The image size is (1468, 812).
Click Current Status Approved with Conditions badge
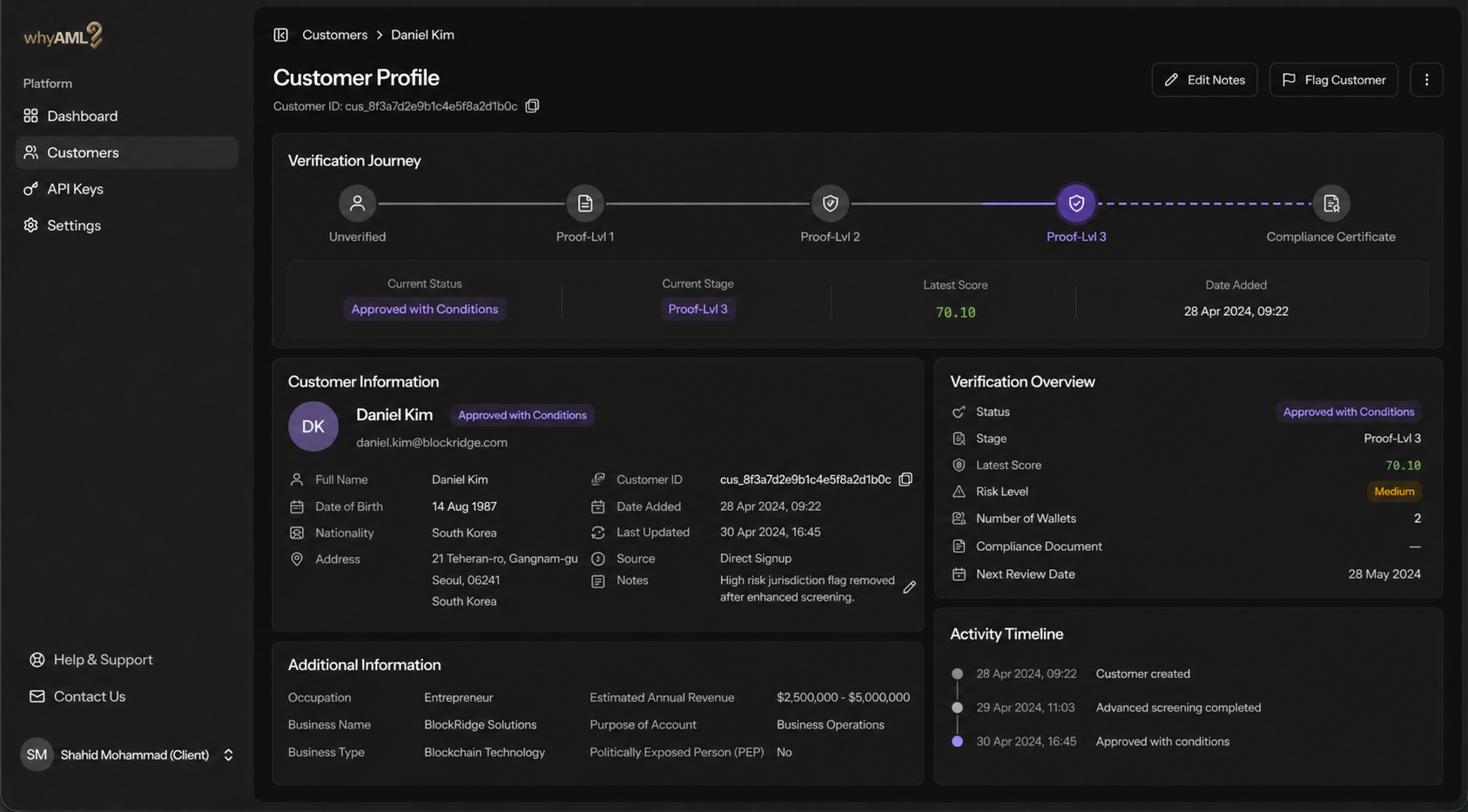coord(425,309)
